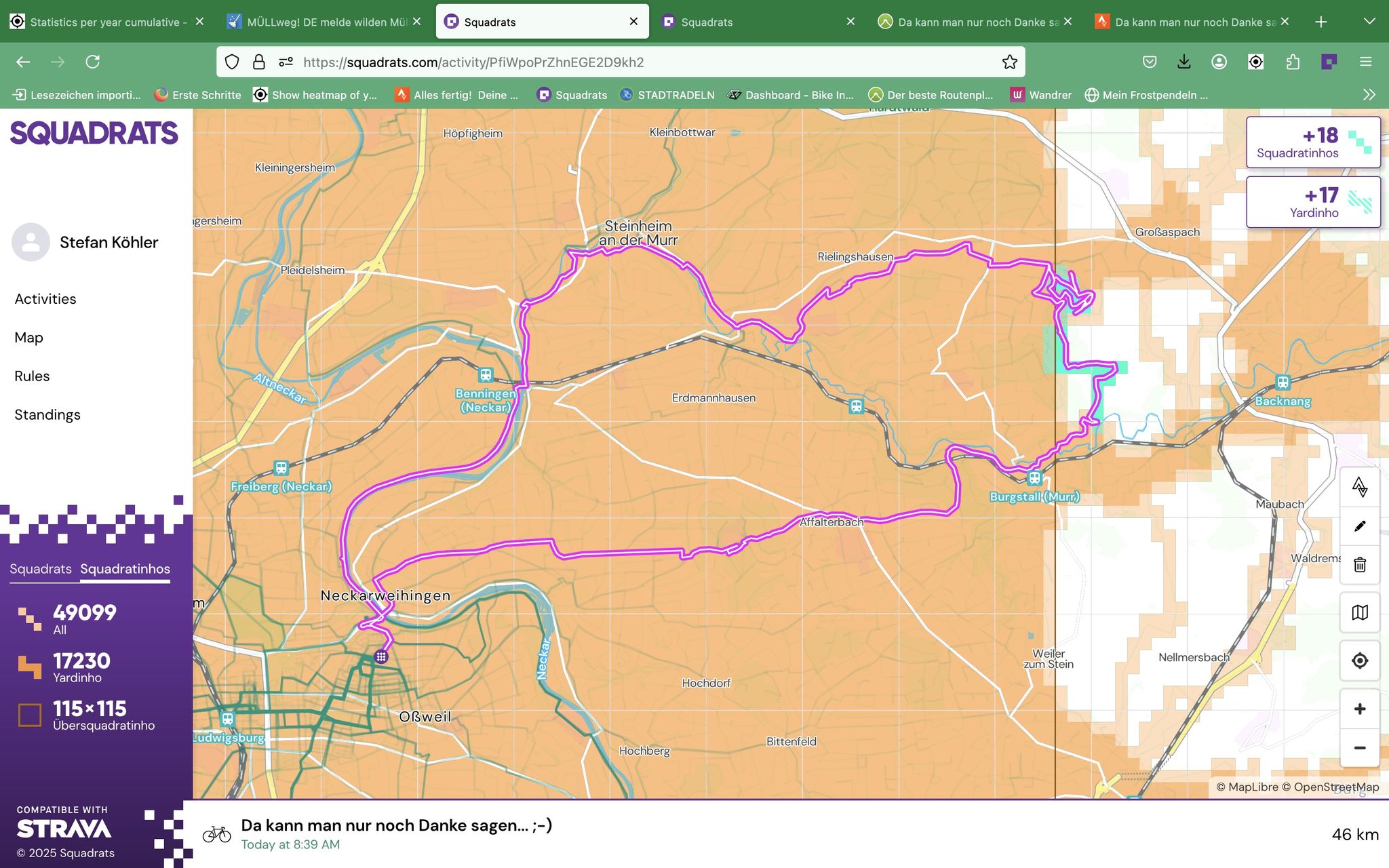Bookmark page with the star icon
Viewport: 1389px width, 868px height.
[1009, 62]
